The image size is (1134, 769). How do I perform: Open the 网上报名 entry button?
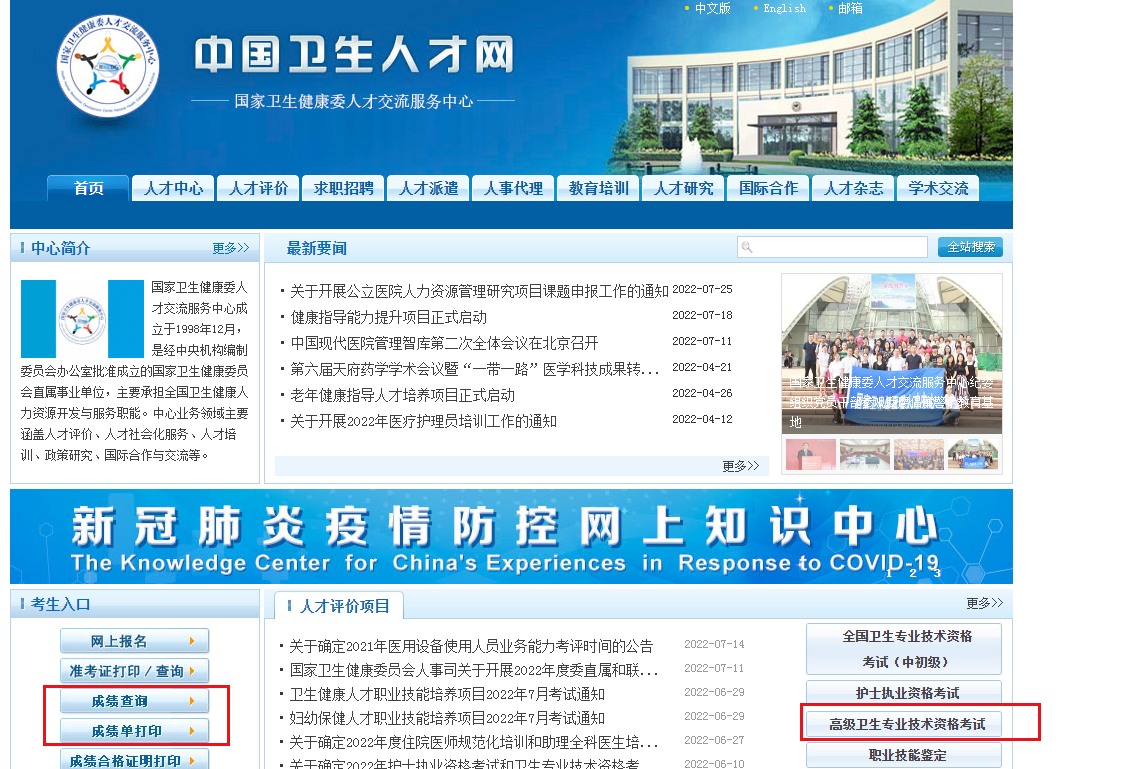pyautogui.click(x=134, y=641)
